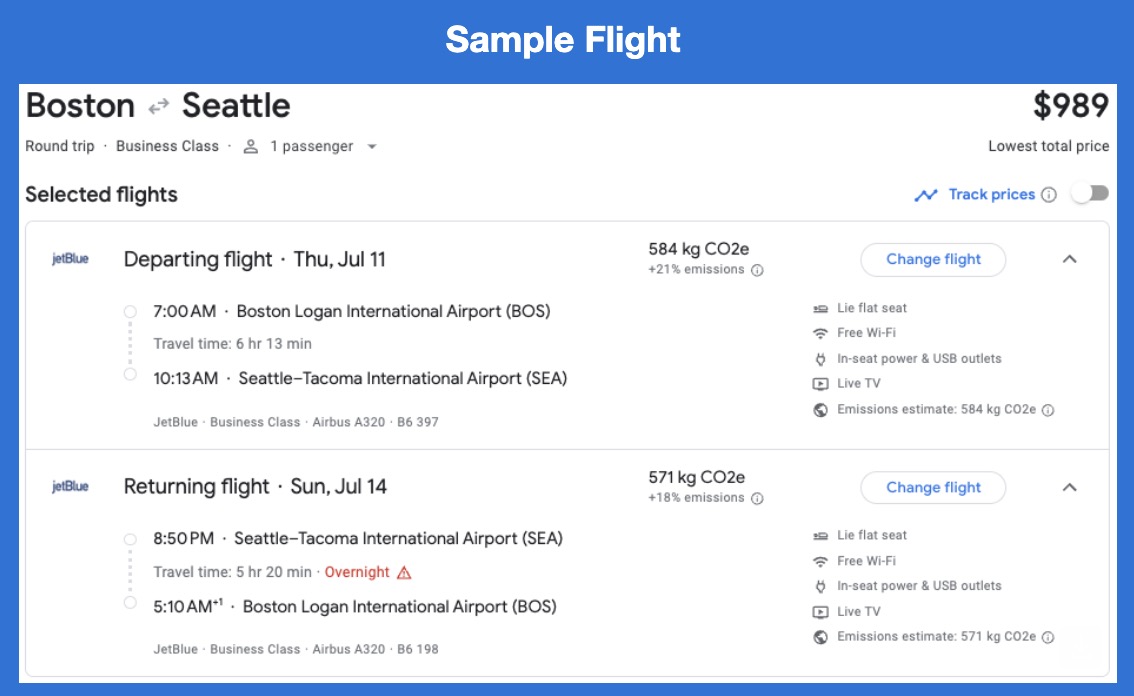1134x696 pixels.
Task: Open the 1 passenger dropdown
Action: coord(372,146)
